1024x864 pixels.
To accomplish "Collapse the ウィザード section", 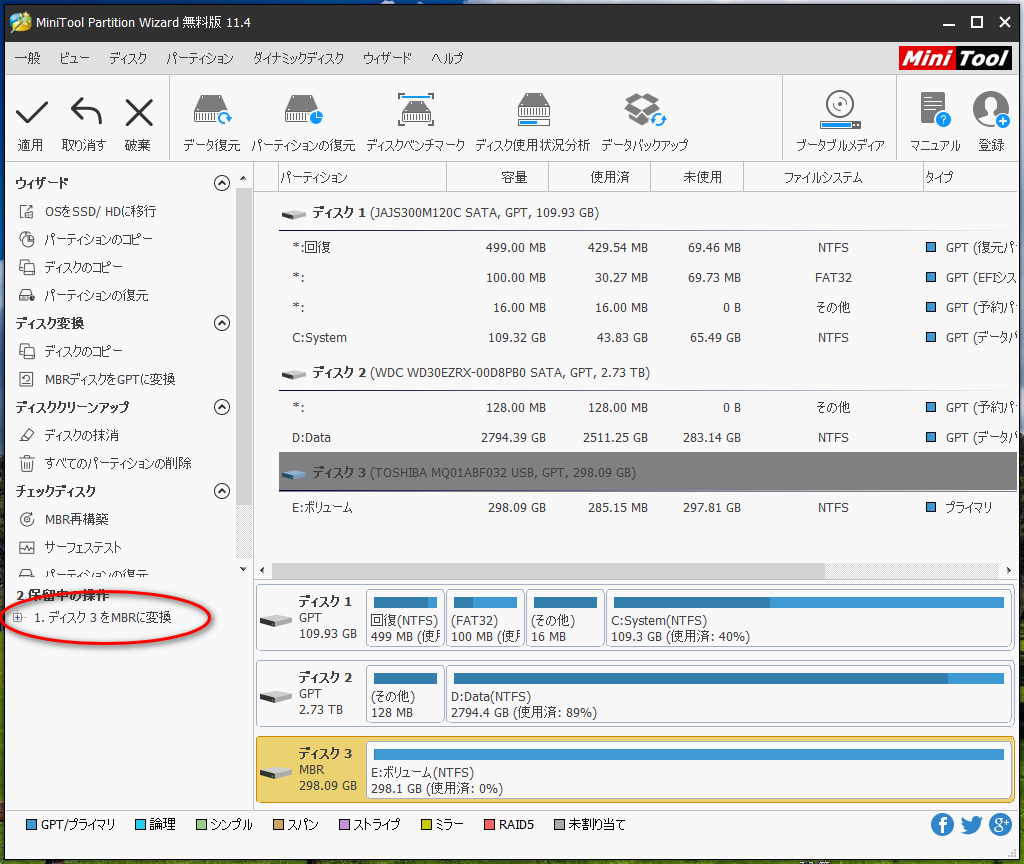I will coord(222,183).
